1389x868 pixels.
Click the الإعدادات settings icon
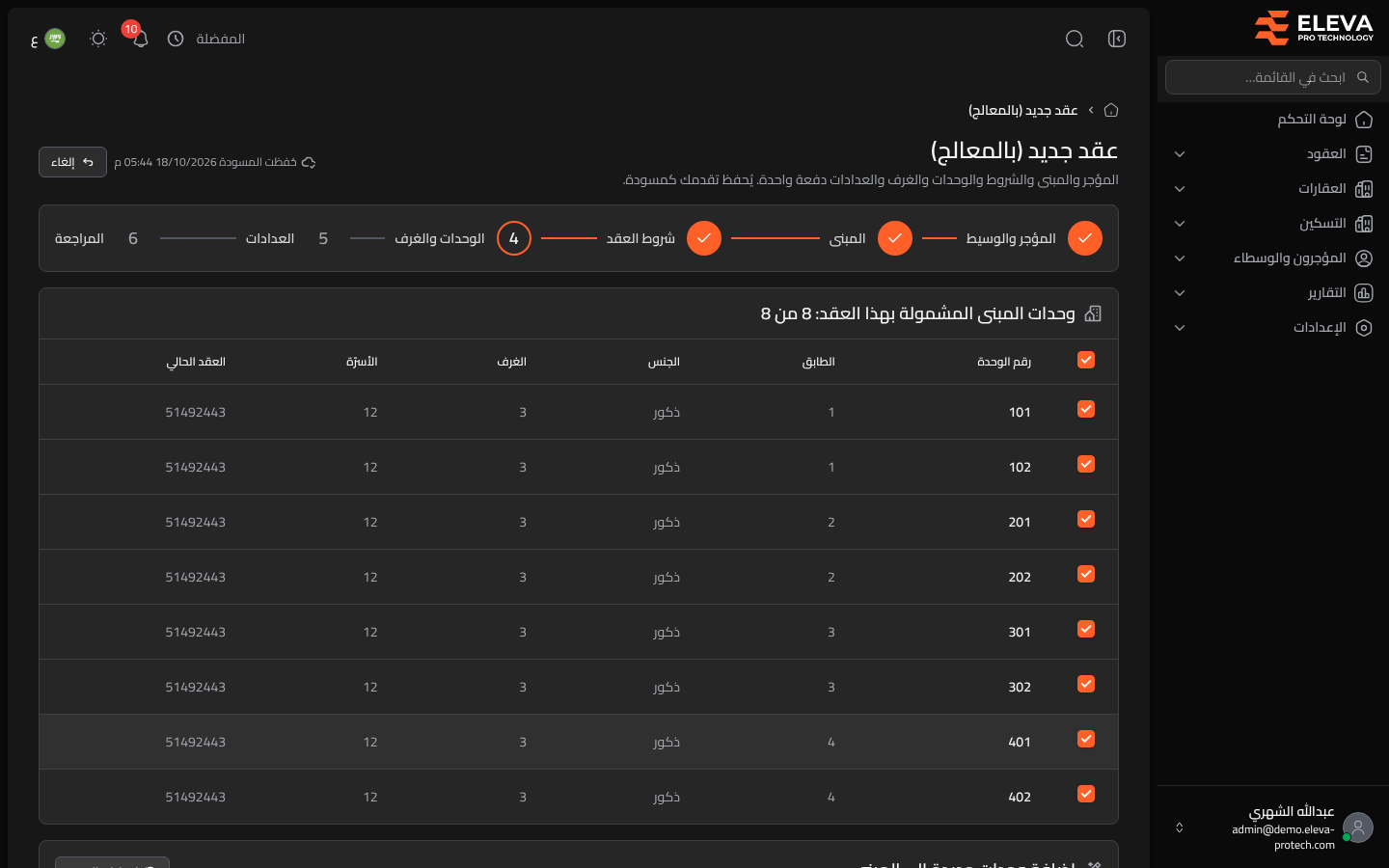click(1364, 328)
